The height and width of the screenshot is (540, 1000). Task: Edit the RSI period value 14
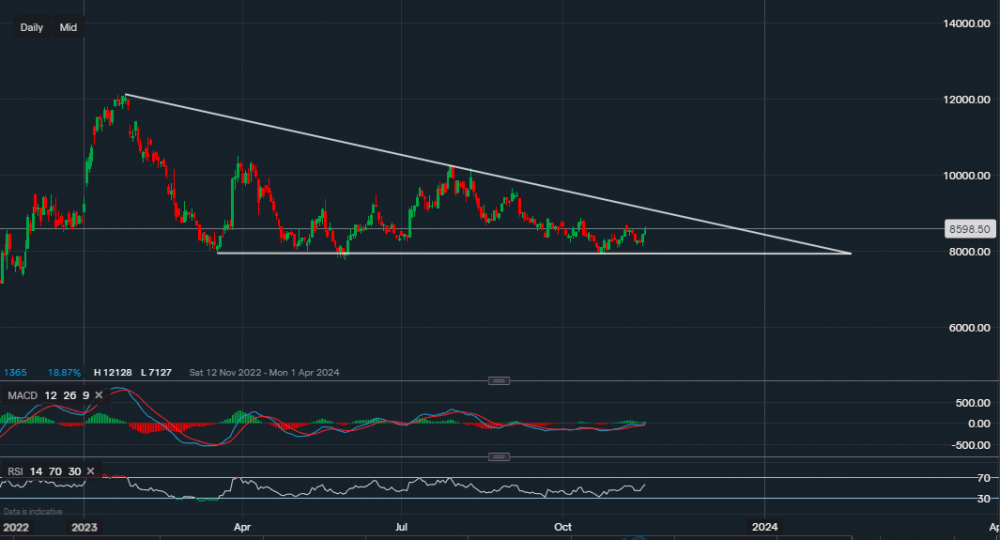(37, 471)
